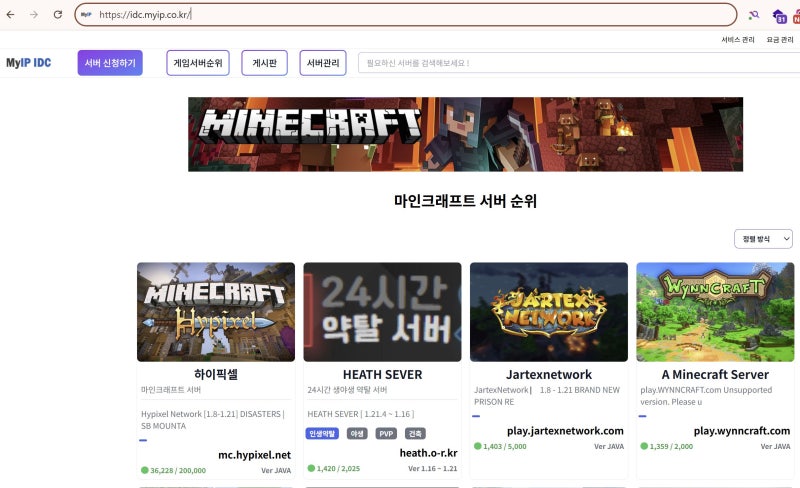800x488 pixels.
Task: Open the 게시판 menu
Action: (264, 63)
